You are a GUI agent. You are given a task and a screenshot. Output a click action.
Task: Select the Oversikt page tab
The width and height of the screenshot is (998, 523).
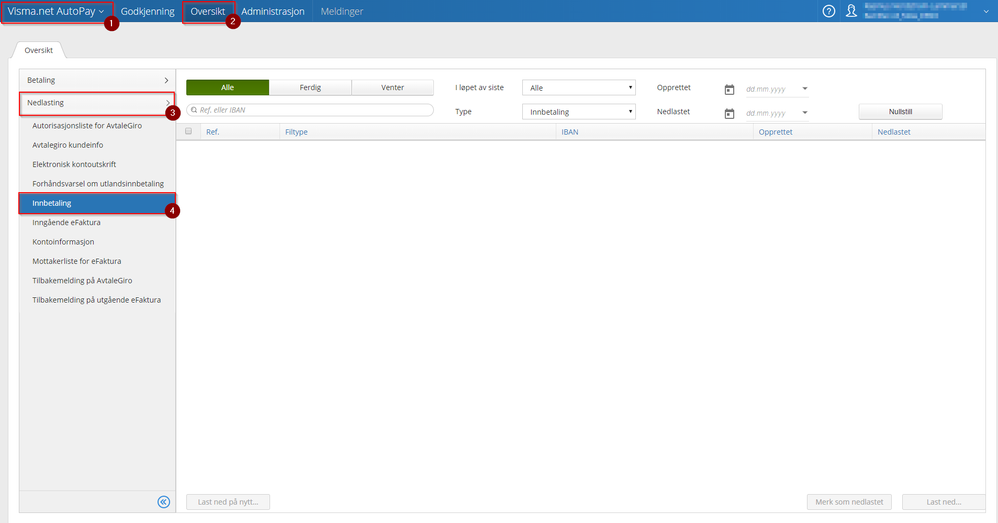tap(38, 50)
